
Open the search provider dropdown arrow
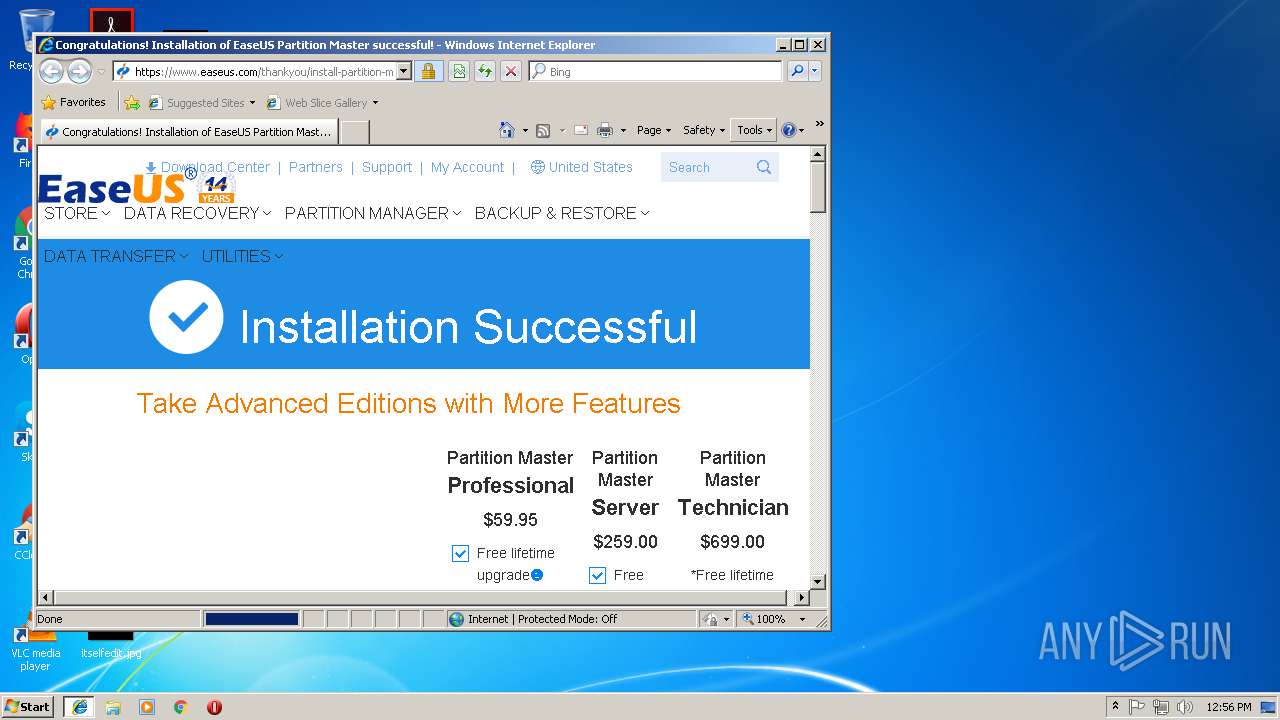(815, 71)
